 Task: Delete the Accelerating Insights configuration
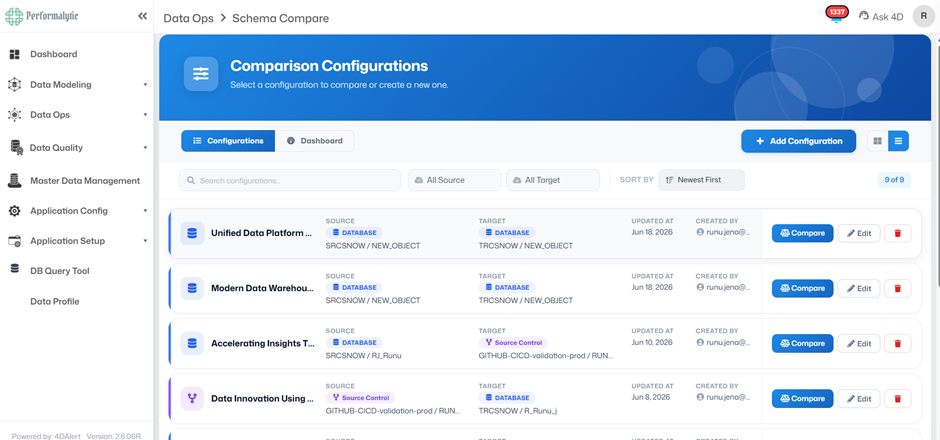(897, 343)
